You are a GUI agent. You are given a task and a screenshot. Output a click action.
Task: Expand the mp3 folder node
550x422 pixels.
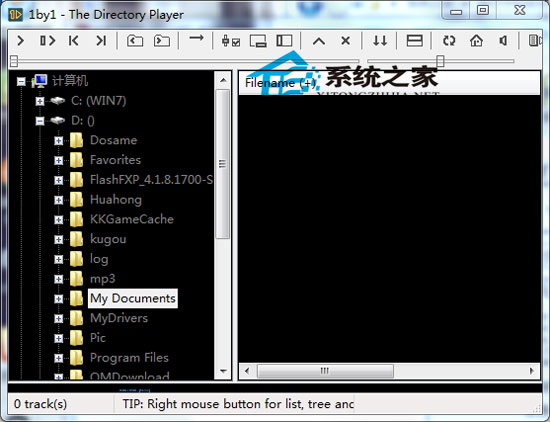pos(59,279)
